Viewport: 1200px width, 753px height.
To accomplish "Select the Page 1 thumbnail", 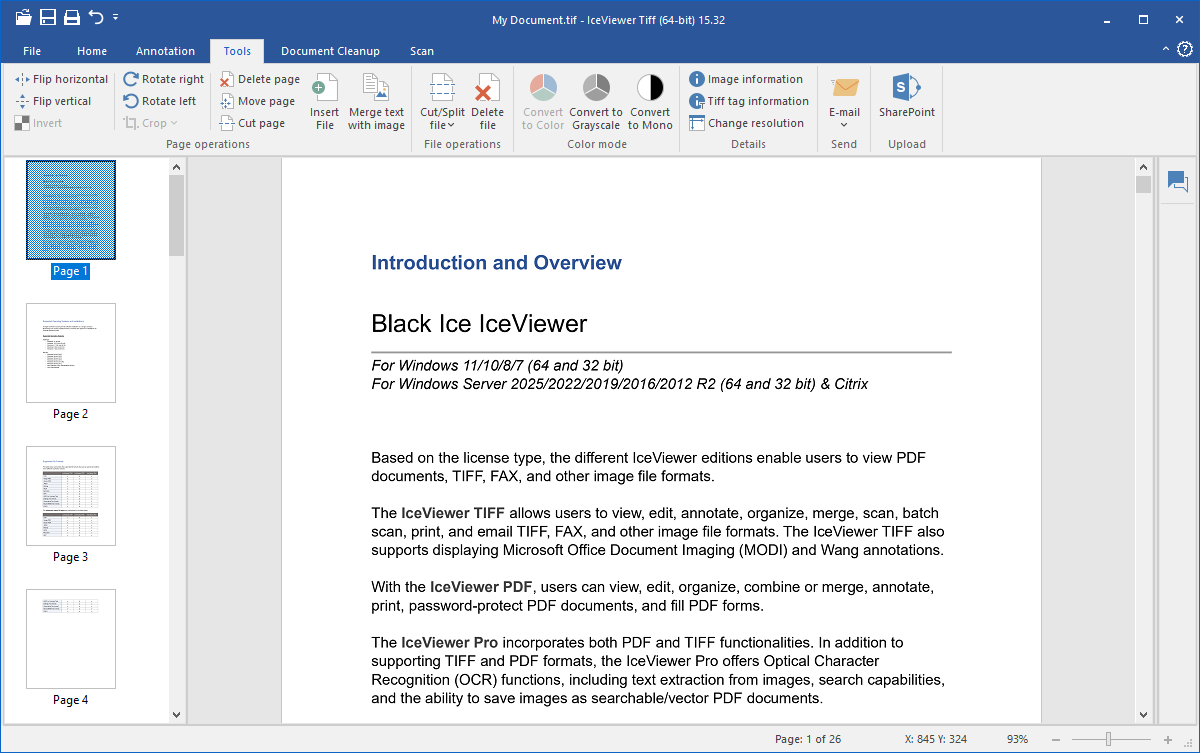I will [x=71, y=210].
